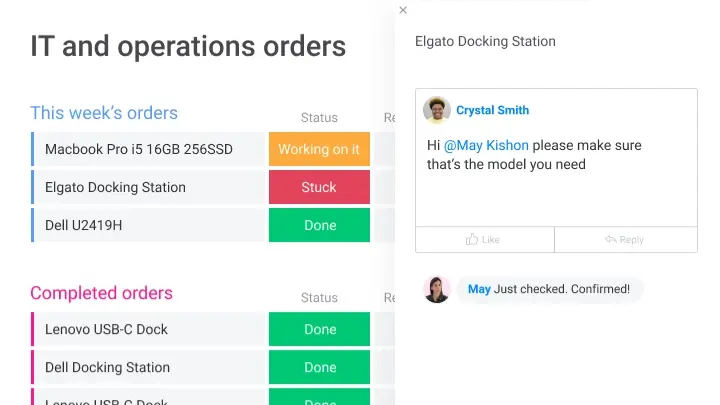Image resolution: width=720 pixels, height=405 pixels.
Task: Click the Elgato Docking Station panel title
Action: tap(485, 41)
